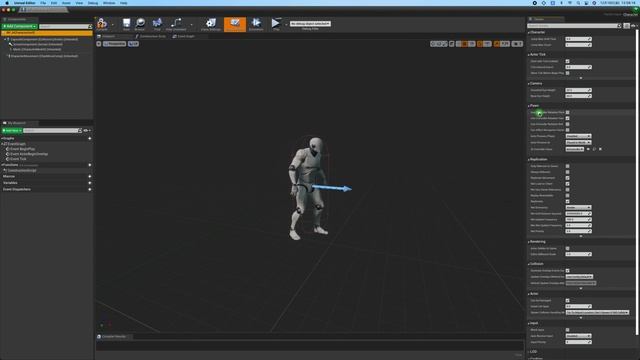Open the Auto Possess Player dropdown
This screenshot has height=360, width=640.
[578, 136]
